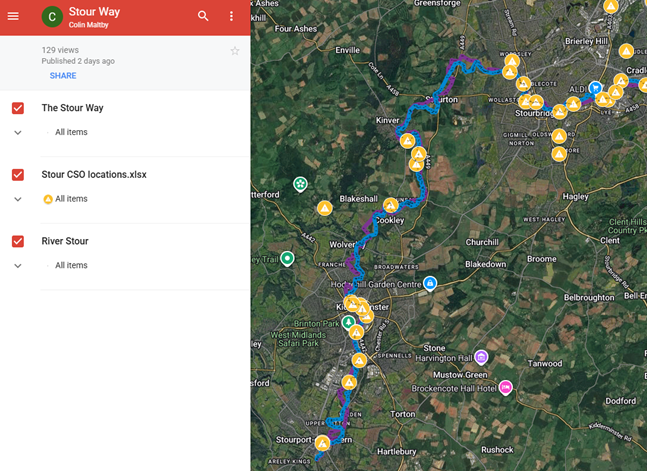Click the ALDI shopping cart marker

595,88
